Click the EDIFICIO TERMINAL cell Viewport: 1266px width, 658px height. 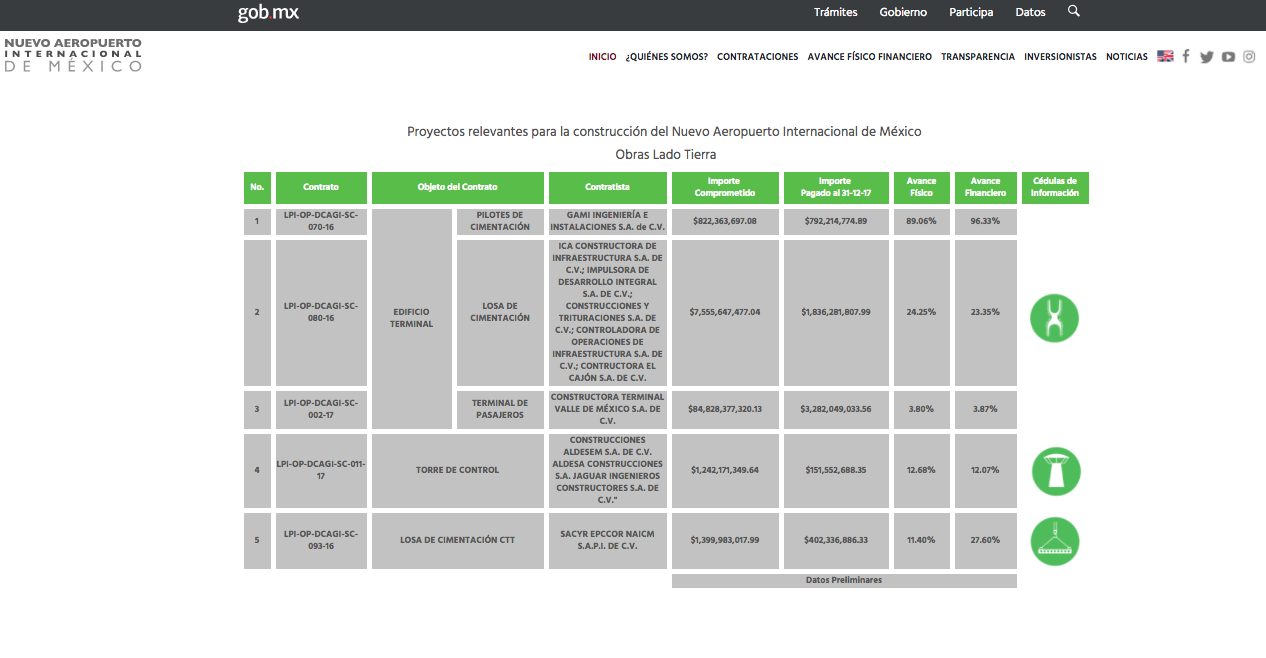(412, 319)
